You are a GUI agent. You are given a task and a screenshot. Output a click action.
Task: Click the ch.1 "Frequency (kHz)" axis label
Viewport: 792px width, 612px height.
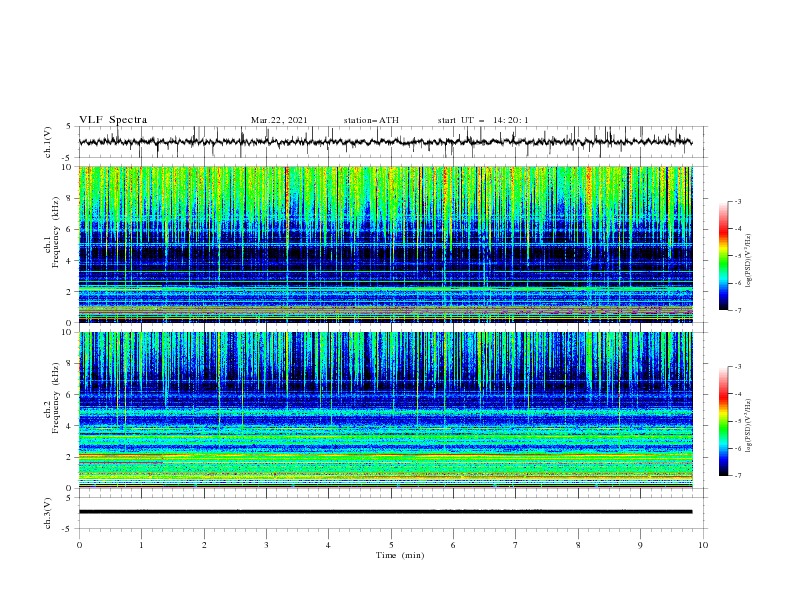point(56,233)
